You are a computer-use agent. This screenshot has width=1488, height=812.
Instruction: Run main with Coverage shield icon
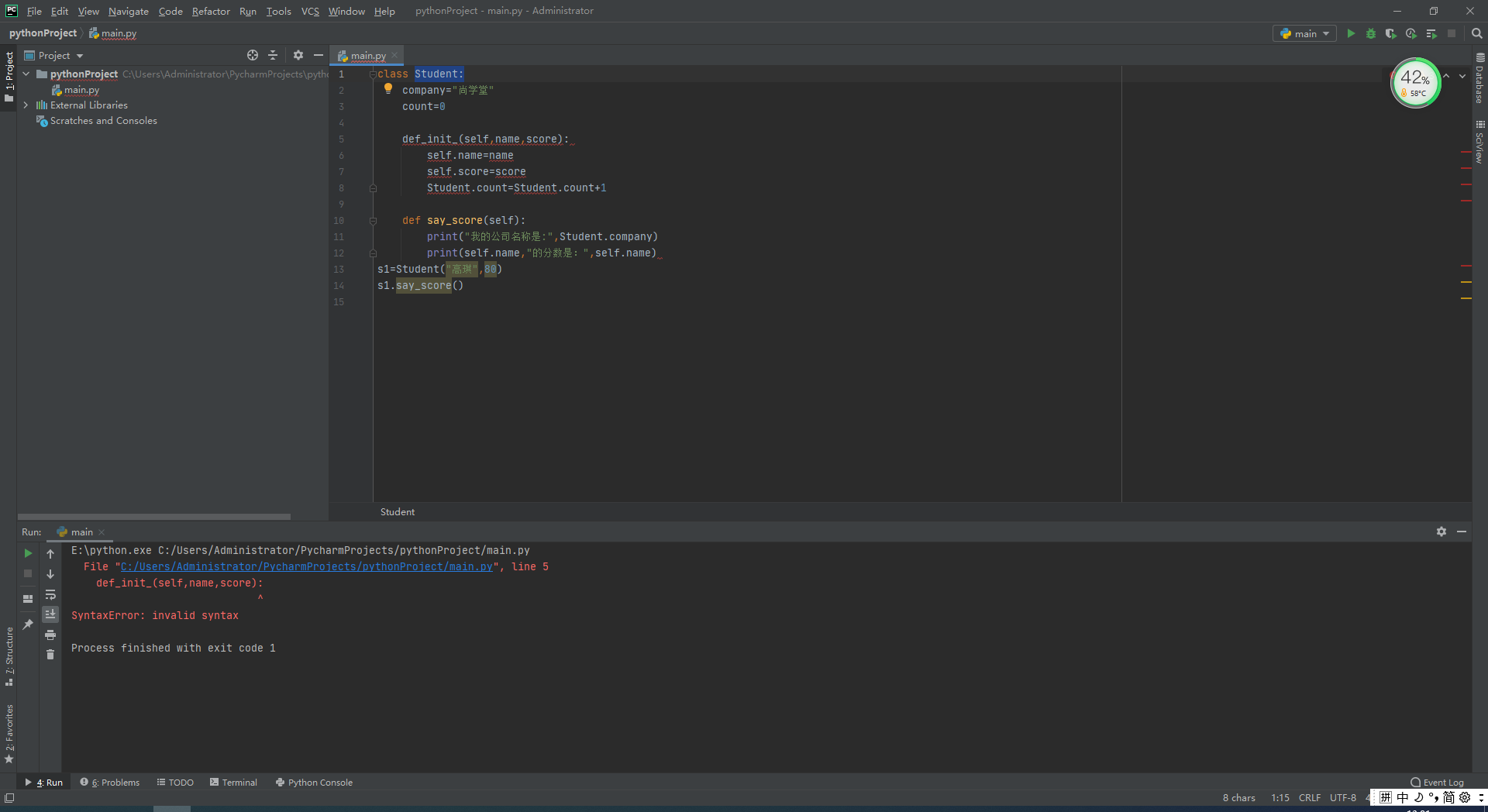[x=1391, y=33]
